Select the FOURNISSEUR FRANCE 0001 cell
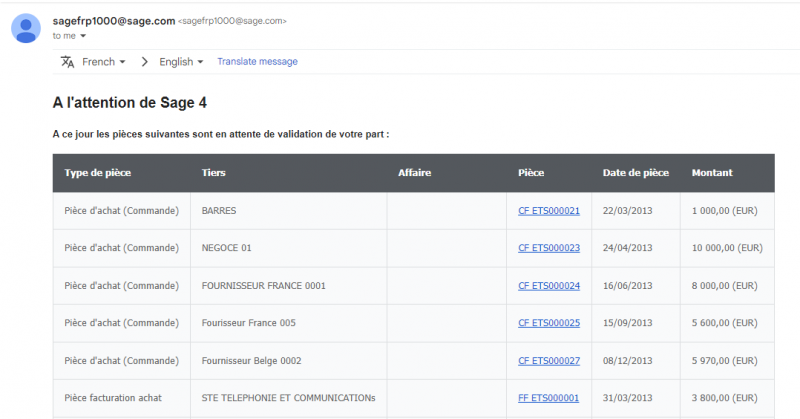The height and width of the screenshot is (419, 800). click(x=289, y=286)
